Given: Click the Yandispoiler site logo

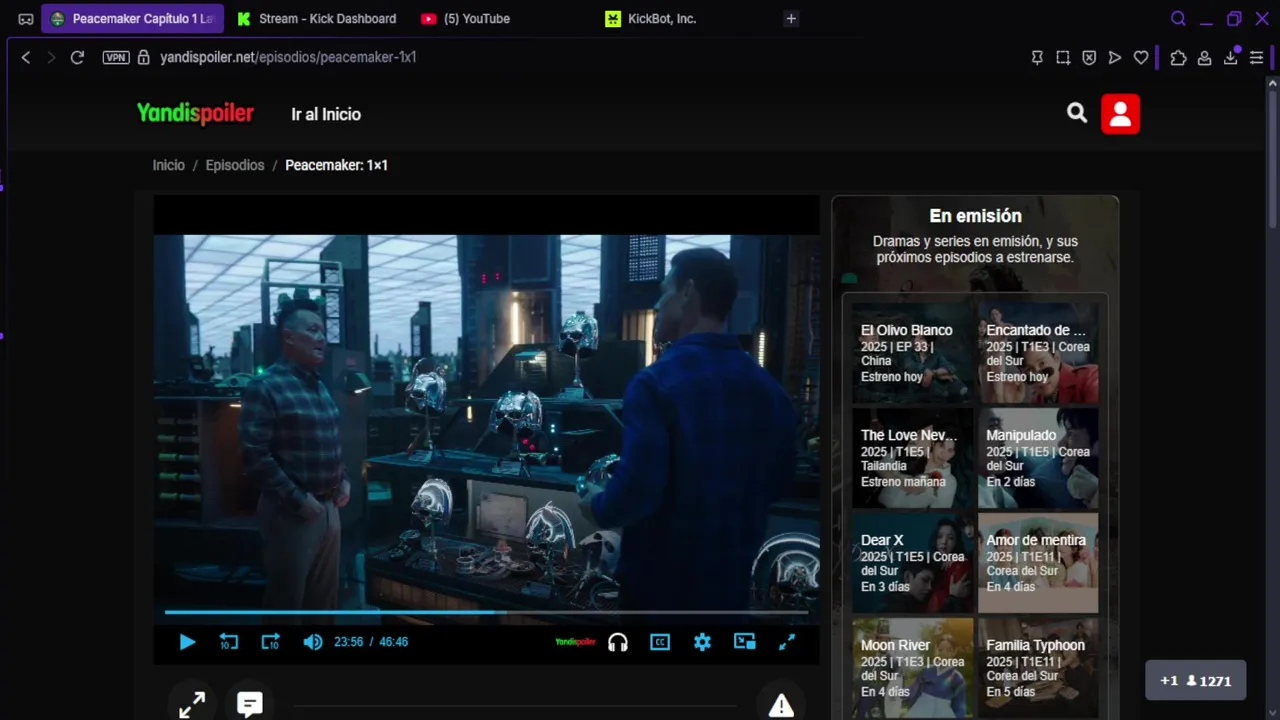Looking at the screenshot, I should (x=195, y=114).
